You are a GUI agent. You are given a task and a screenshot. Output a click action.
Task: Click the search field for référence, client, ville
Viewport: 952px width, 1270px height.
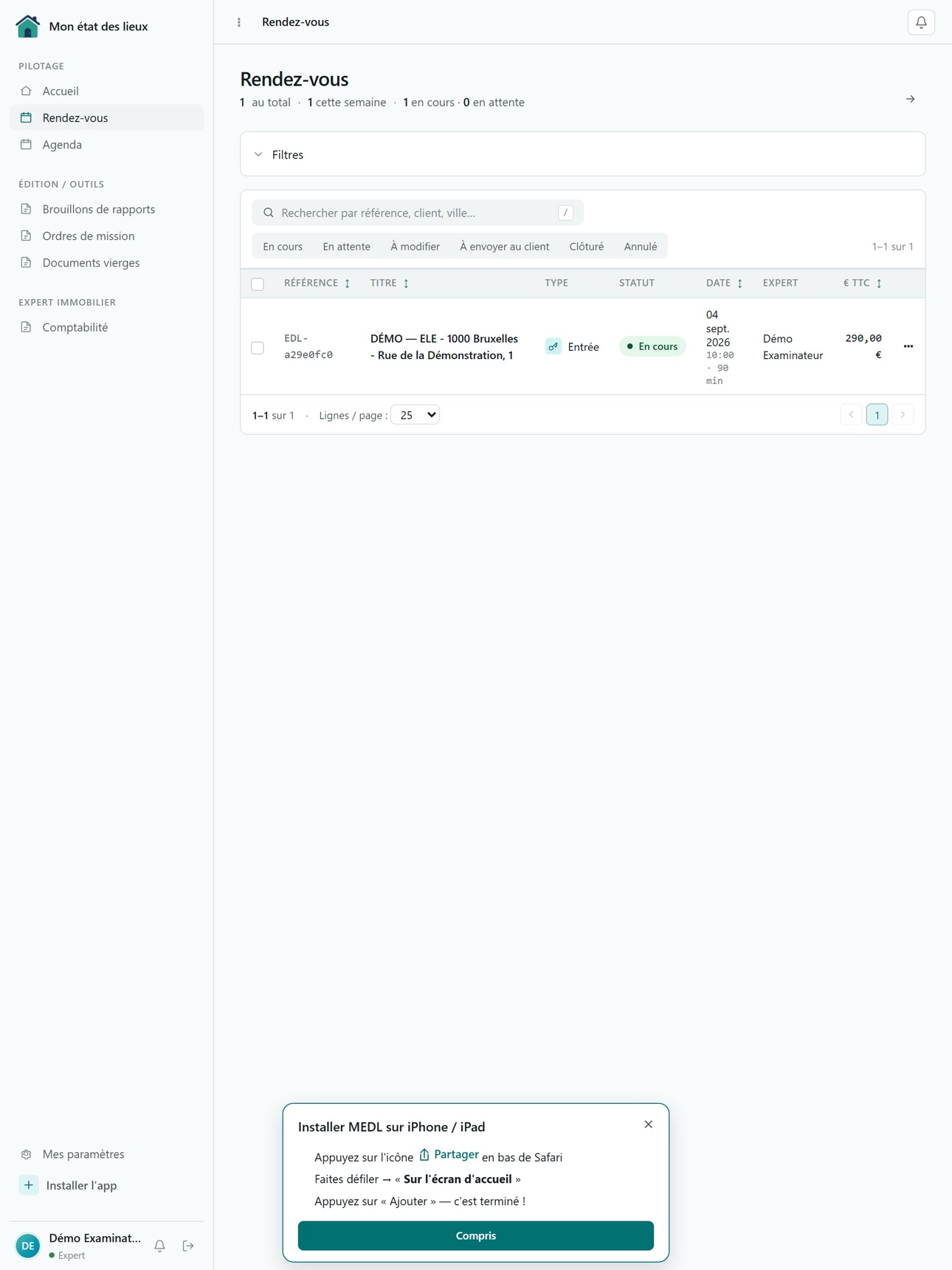pos(418,213)
